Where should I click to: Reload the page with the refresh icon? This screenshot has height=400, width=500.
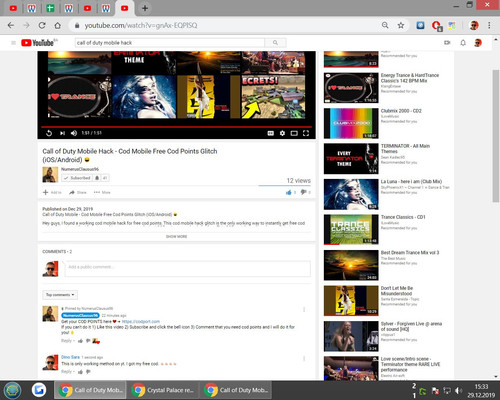click(x=42, y=25)
